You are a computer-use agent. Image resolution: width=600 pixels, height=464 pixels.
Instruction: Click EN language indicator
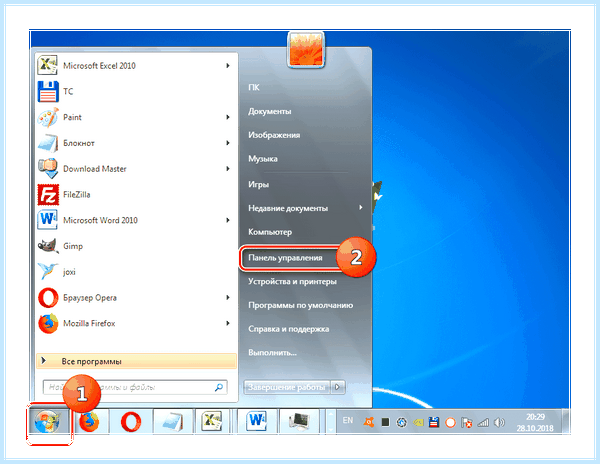coord(348,420)
